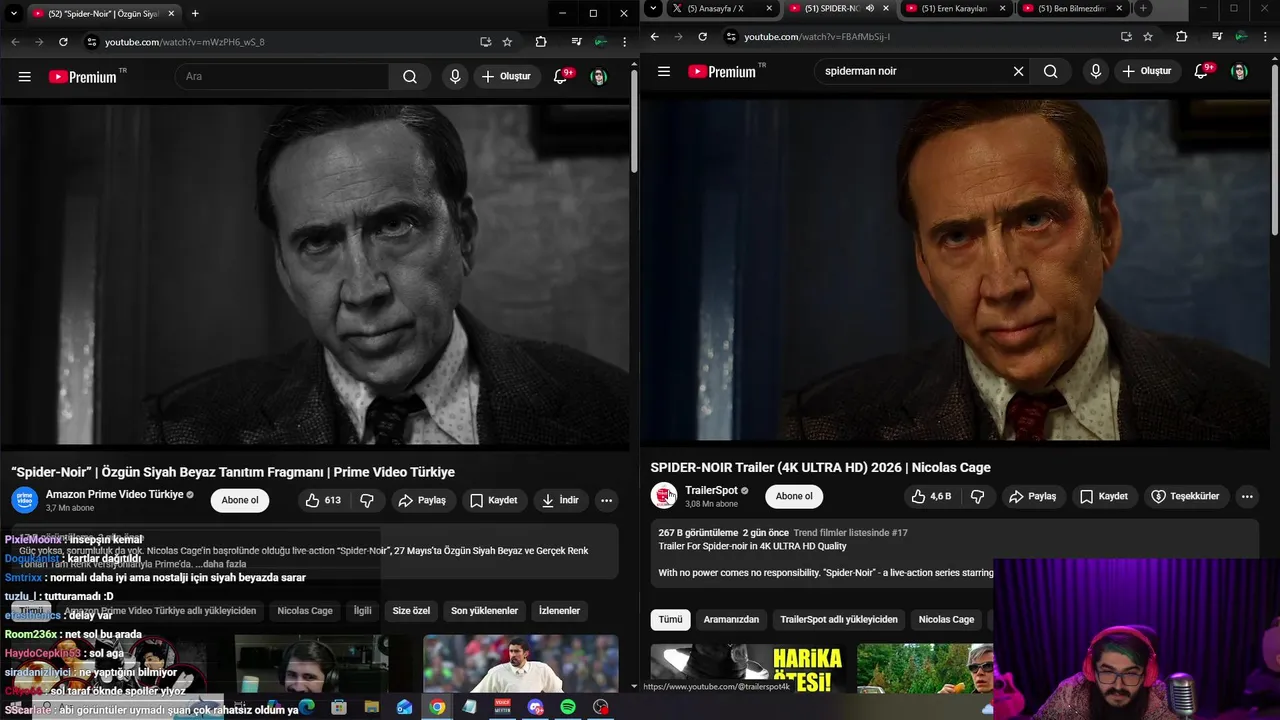Open media controls icon in TrailerSpot window
The width and height of the screenshot is (1280, 720).
click(x=1216, y=37)
